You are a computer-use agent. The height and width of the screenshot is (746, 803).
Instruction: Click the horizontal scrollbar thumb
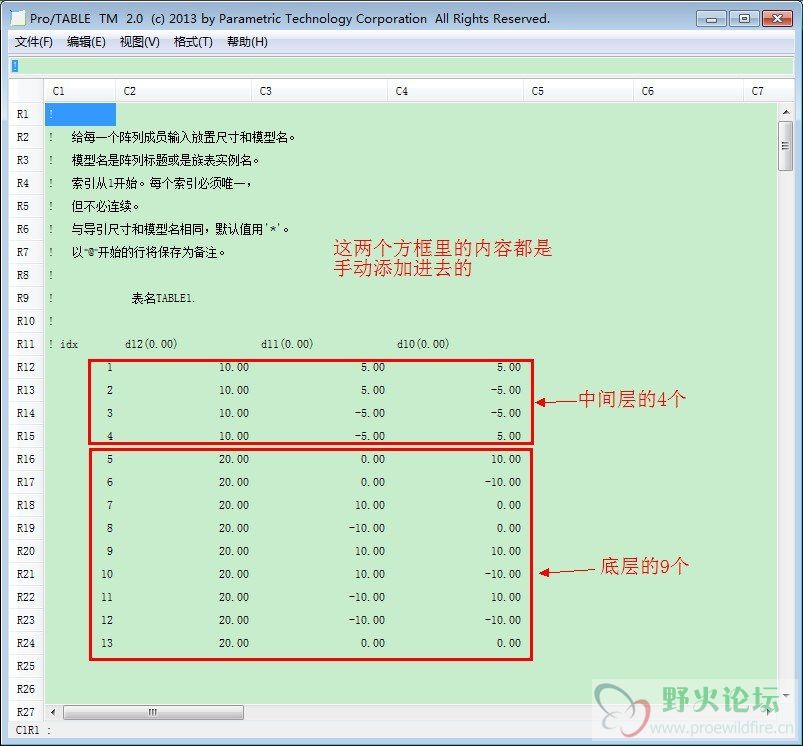[153, 712]
